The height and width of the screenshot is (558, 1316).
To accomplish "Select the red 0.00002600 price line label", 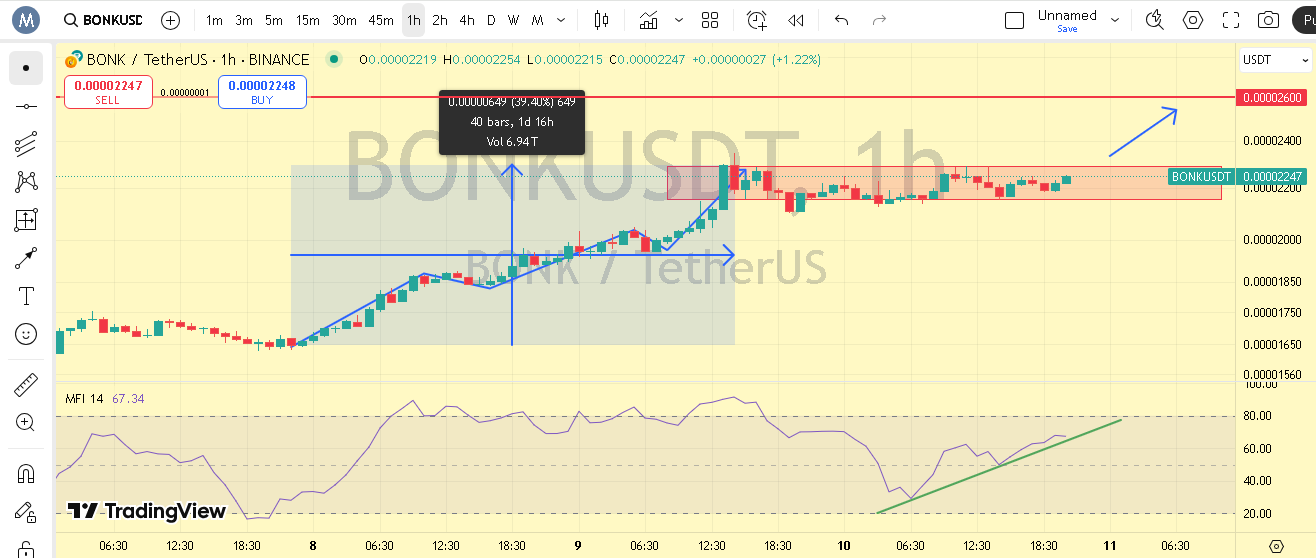I will (1273, 97).
